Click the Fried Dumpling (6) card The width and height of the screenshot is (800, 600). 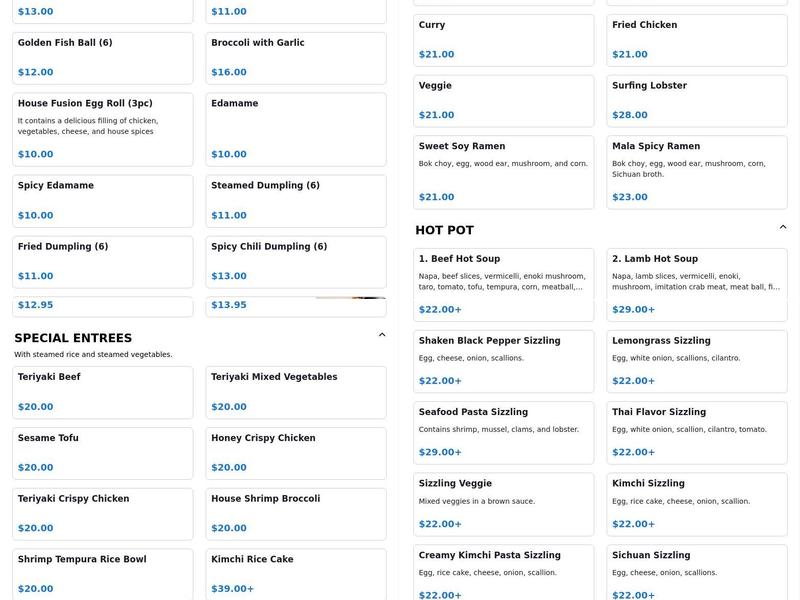100,260
